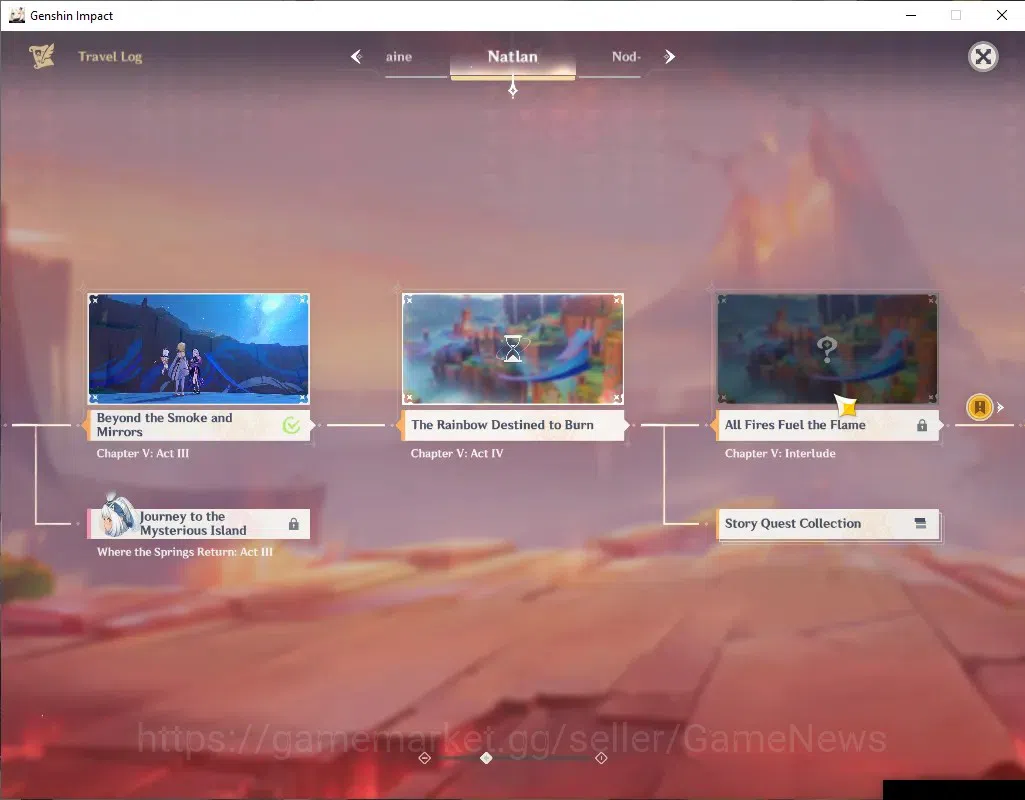Open the Story Quest Collection
The height and width of the screenshot is (800, 1025).
point(828,524)
